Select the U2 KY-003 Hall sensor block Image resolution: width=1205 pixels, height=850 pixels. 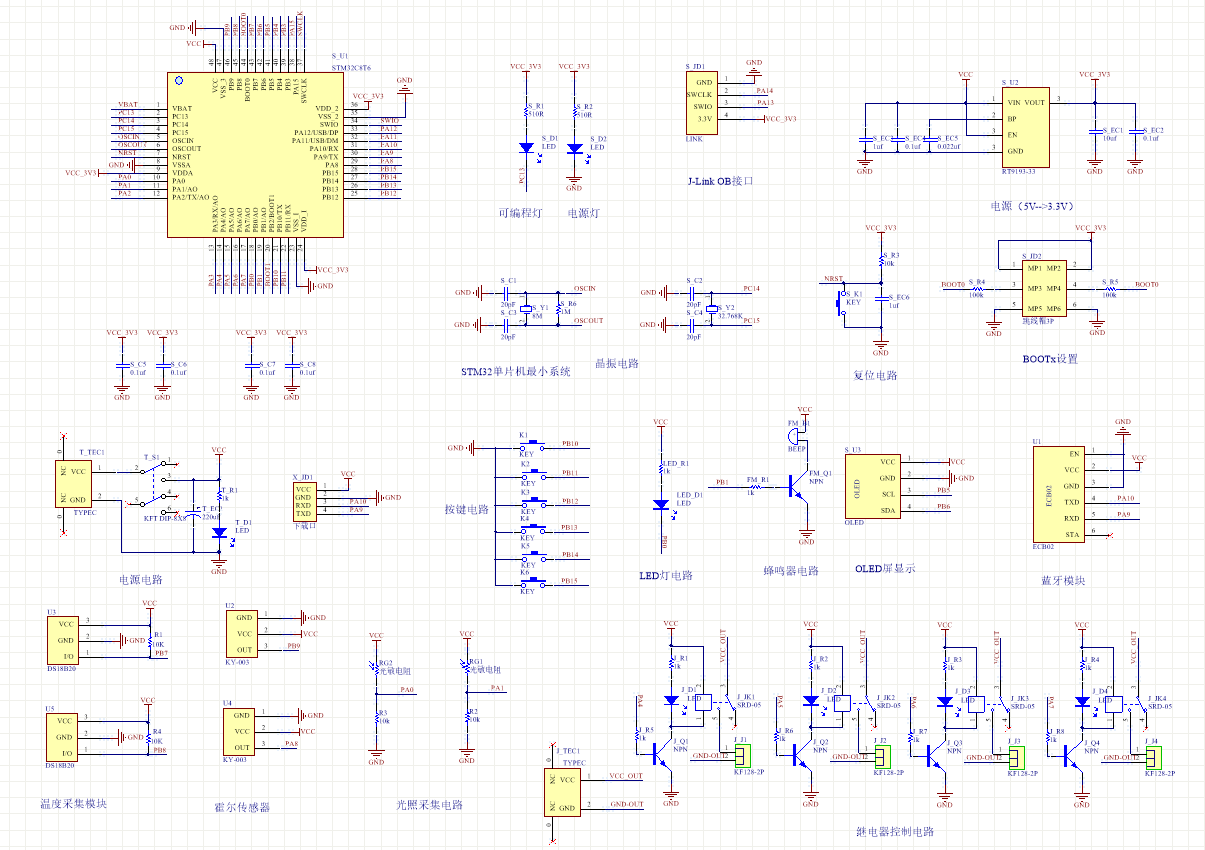click(244, 634)
